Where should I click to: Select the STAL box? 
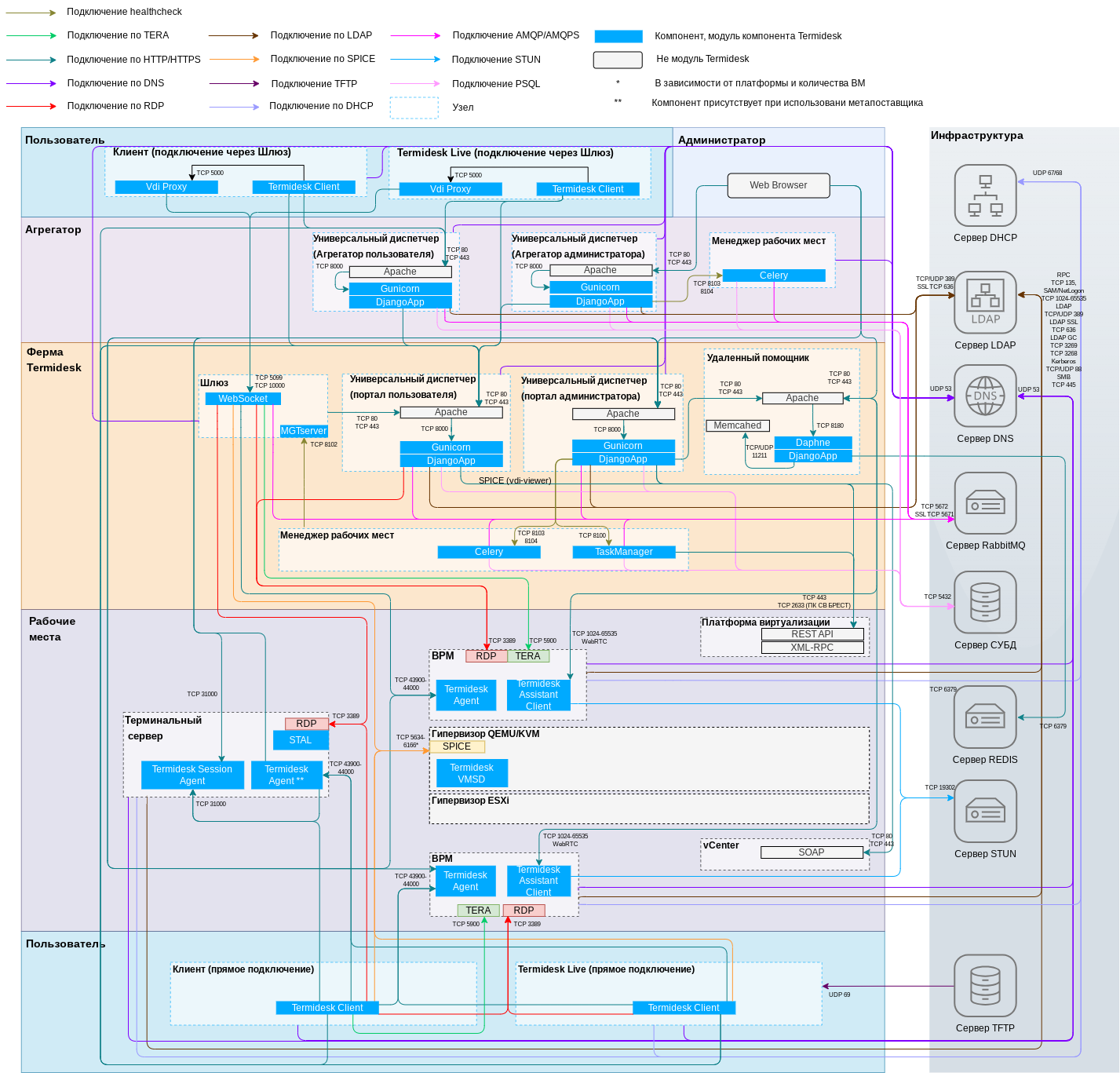click(x=301, y=740)
